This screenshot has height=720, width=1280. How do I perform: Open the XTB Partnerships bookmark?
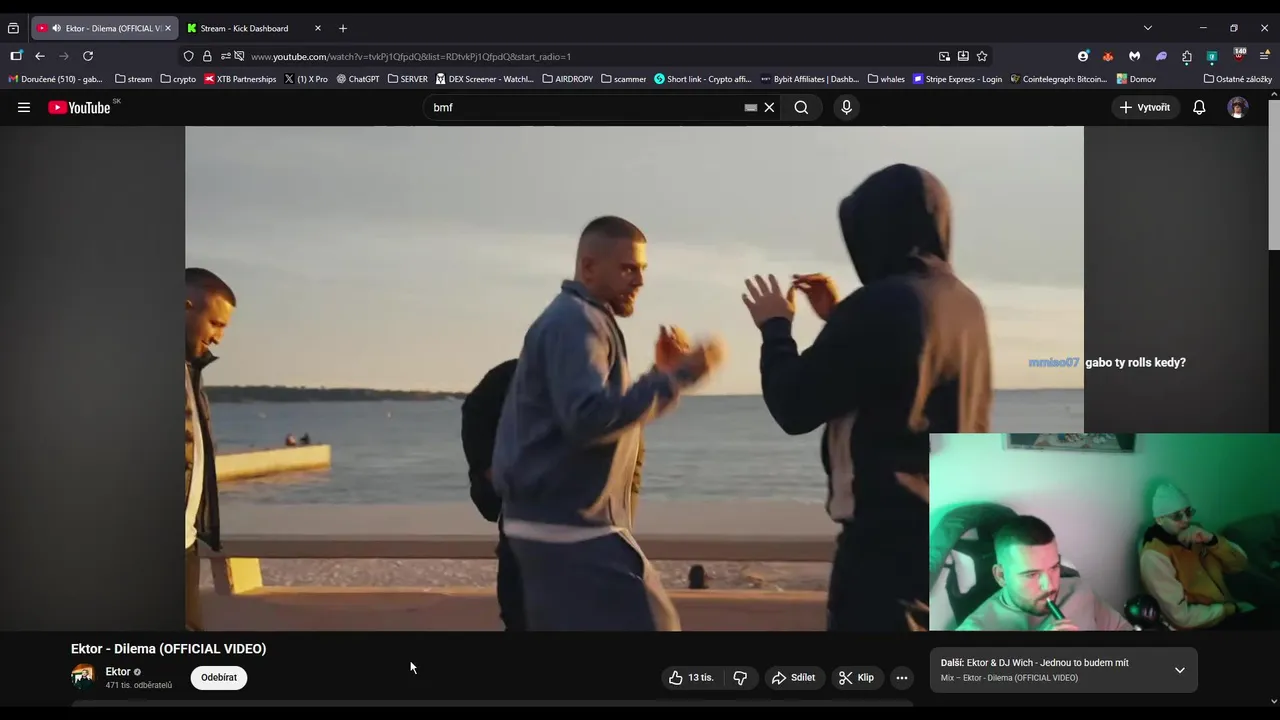point(241,79)
